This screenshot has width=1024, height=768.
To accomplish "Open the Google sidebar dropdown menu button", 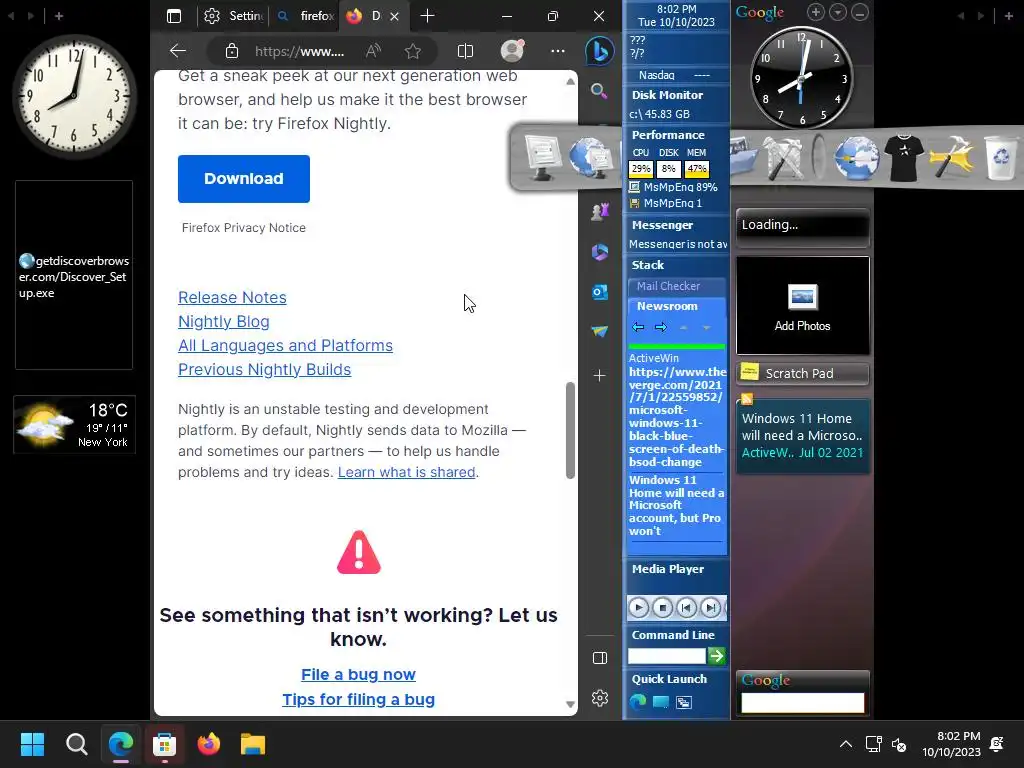I will pyautogui.click(x=838, y=12).
